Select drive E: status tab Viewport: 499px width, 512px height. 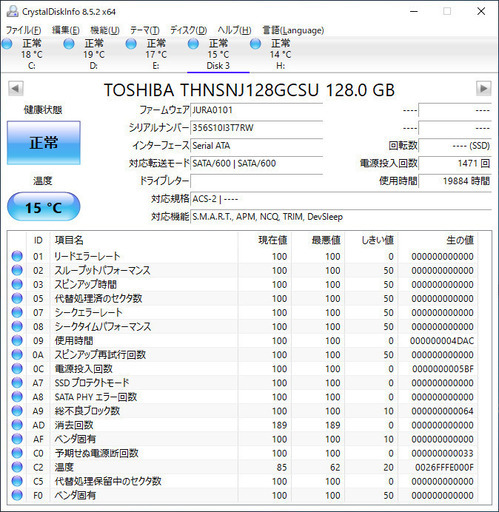point(156,54)
